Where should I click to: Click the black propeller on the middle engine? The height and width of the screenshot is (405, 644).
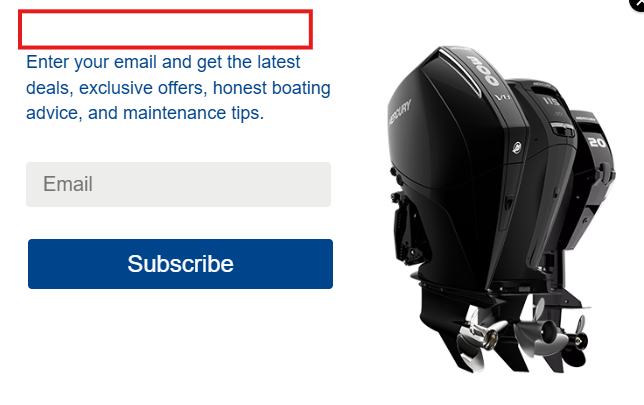[x=541, y=333]
